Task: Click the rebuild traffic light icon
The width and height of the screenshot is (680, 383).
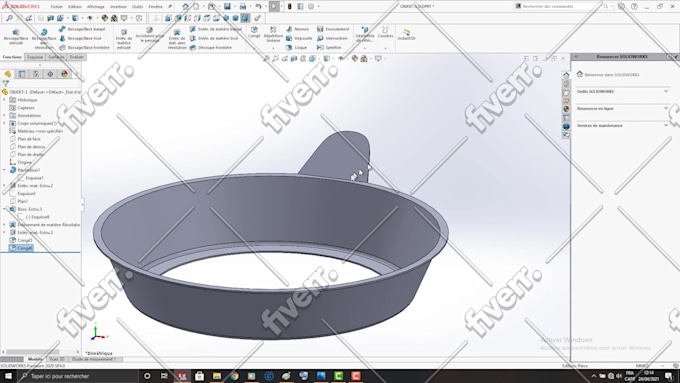Action: click(289, 7)
